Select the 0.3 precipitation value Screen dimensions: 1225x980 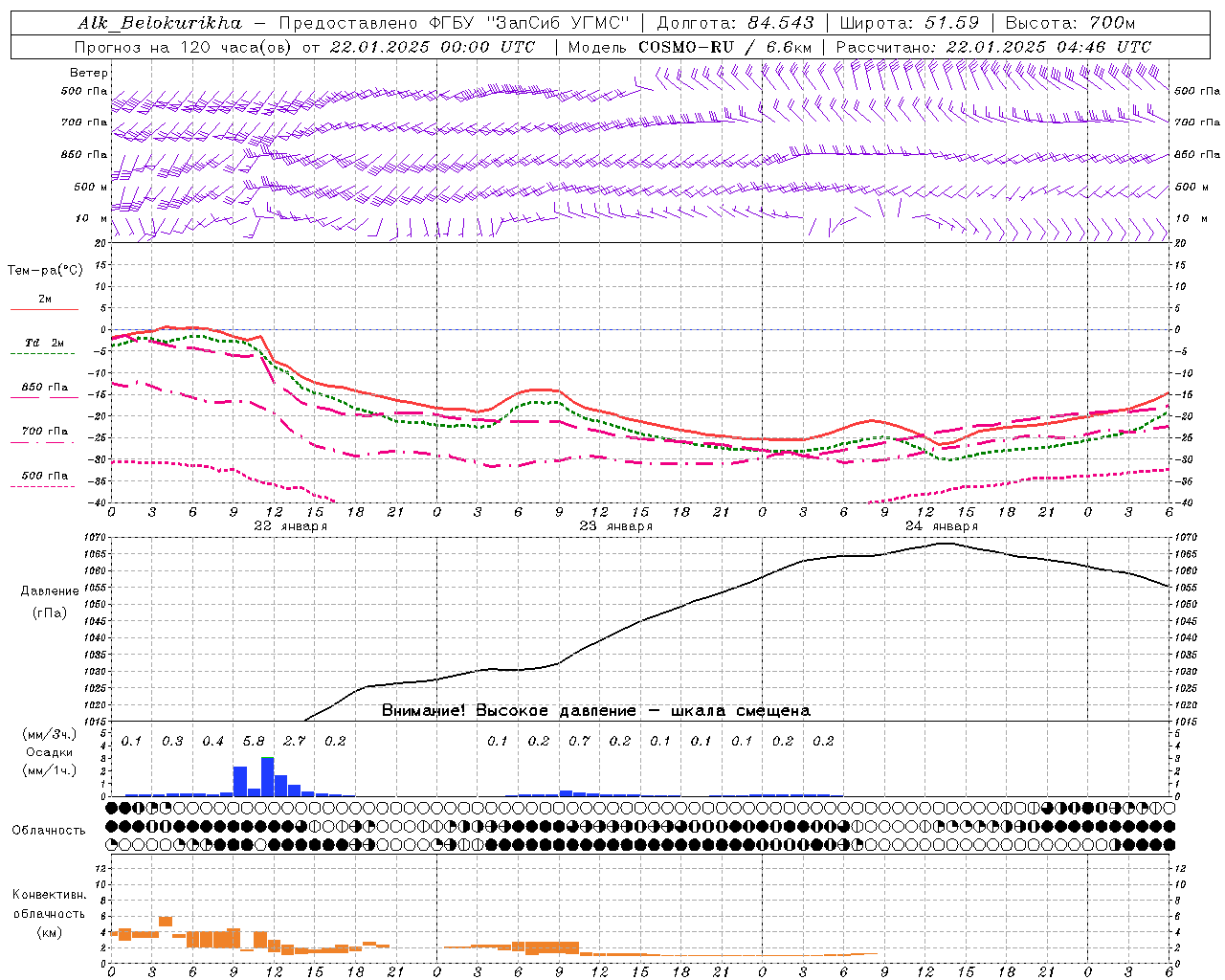172,741
